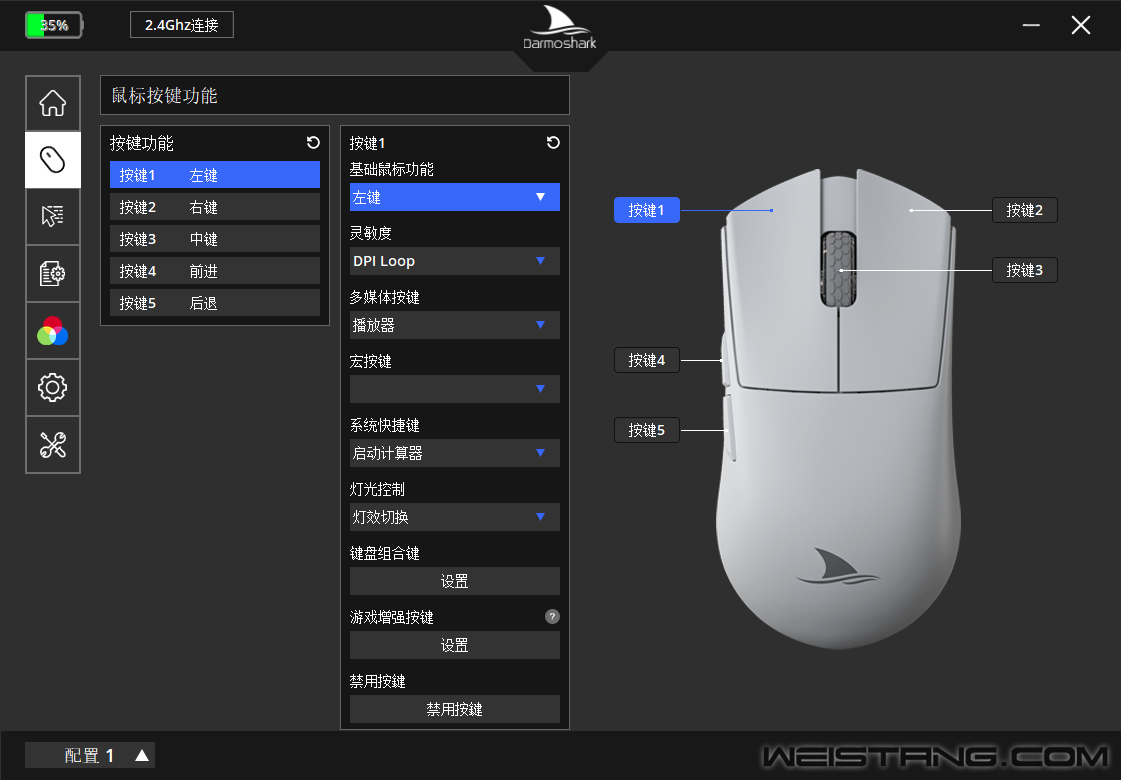This screenshot has width=1121, height=780.
Task: Click 设置 under 游戏增强按键
Action: coord(455,645)
